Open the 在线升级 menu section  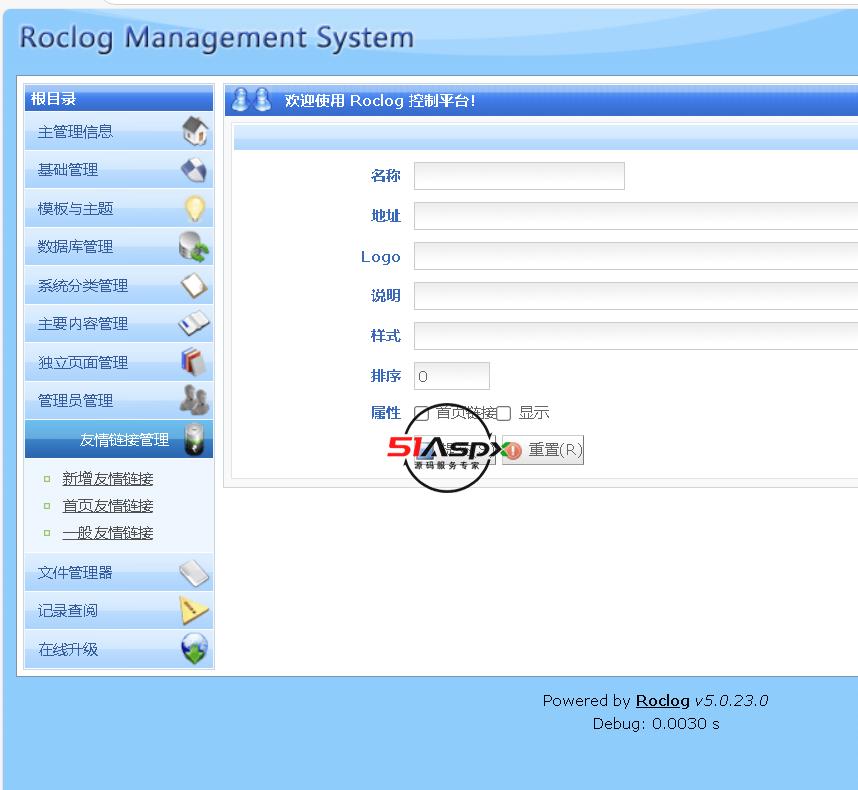pos(119,649)
